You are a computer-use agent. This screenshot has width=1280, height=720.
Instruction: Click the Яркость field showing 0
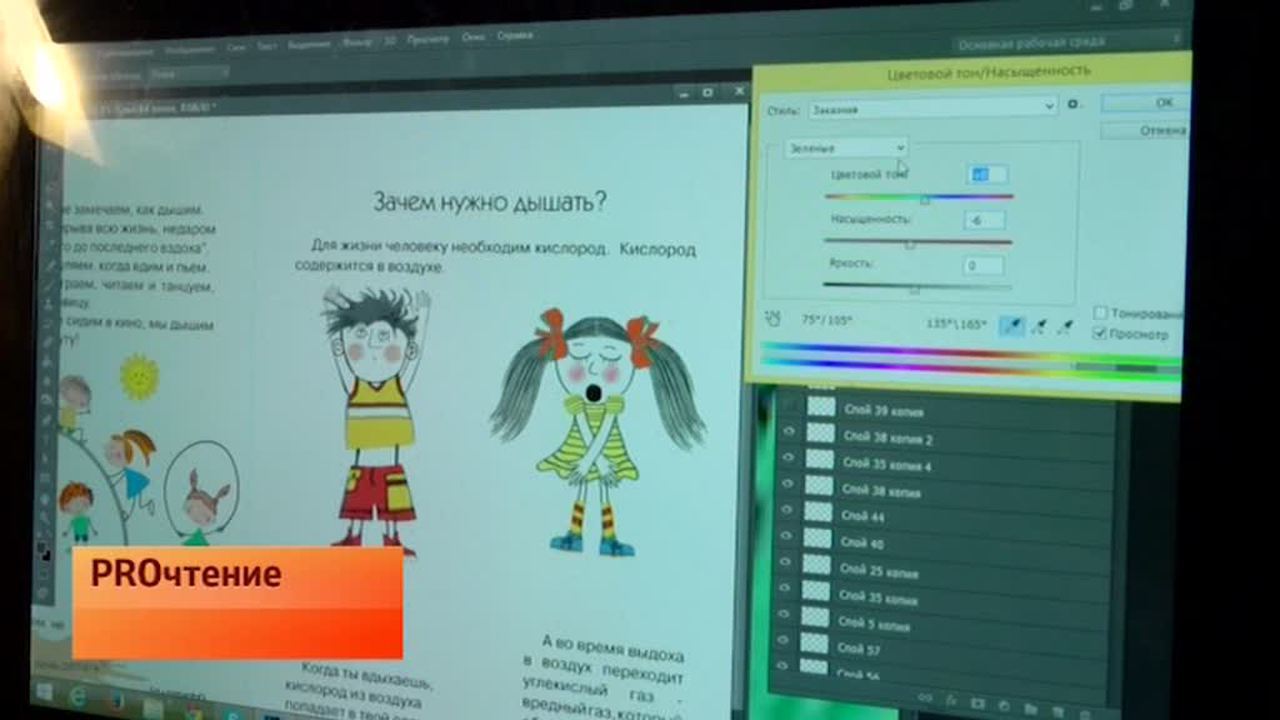pos(984,266)
